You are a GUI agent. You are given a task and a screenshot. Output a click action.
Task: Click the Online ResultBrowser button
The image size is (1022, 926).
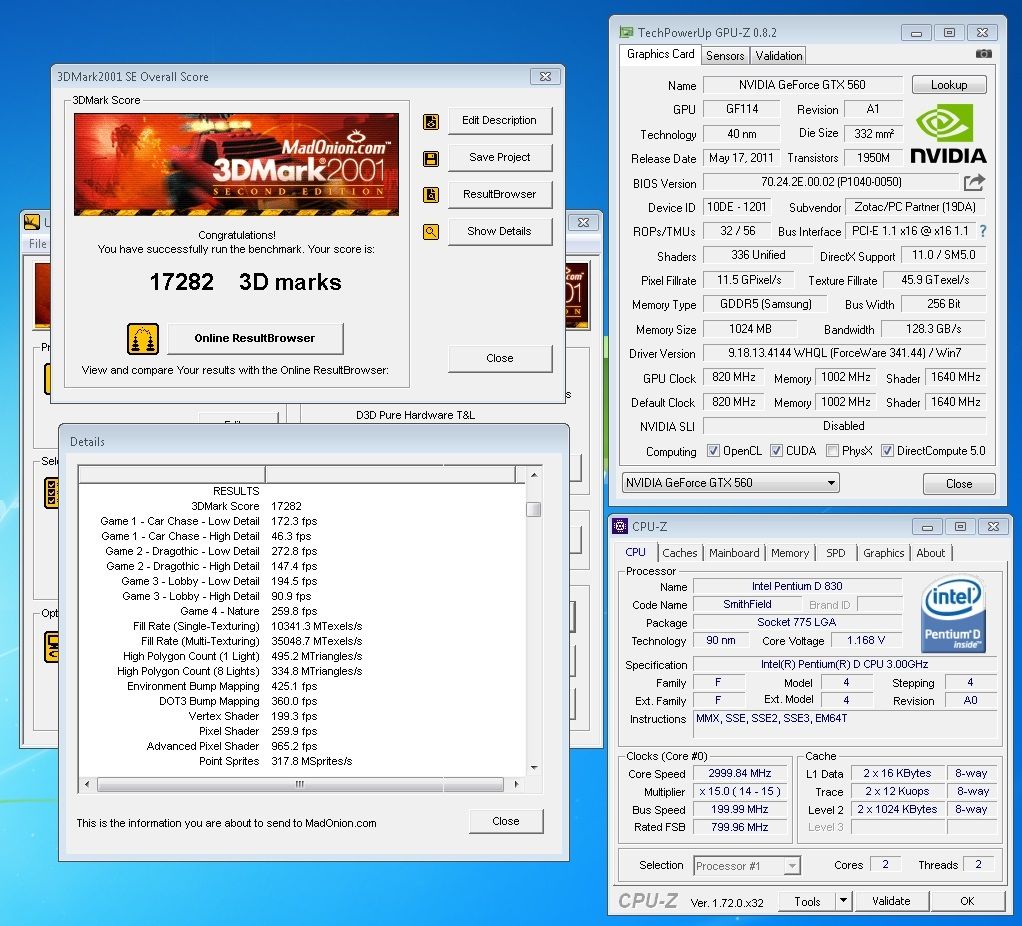255,338
